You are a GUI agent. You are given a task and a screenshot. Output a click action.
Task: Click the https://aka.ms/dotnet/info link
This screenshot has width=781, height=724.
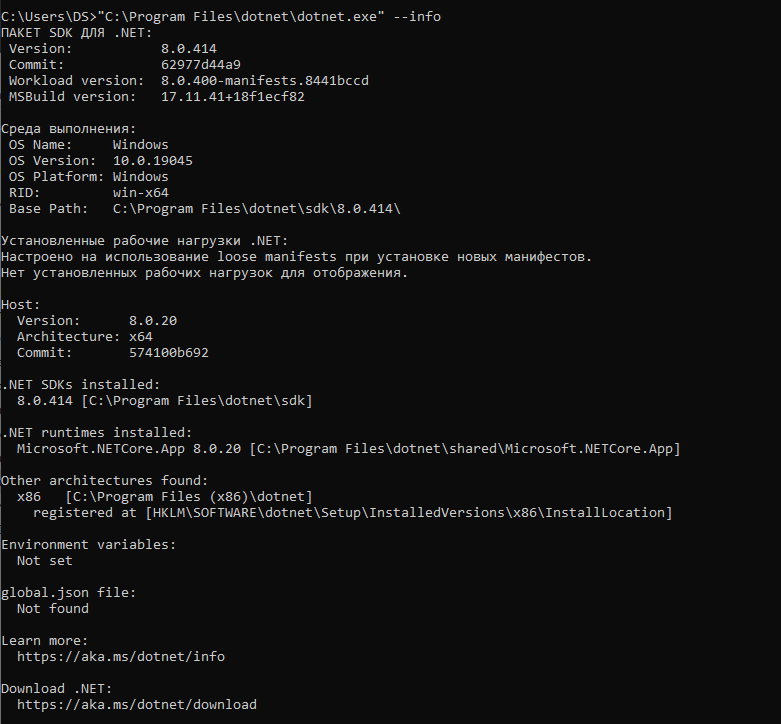coord(121,657)
